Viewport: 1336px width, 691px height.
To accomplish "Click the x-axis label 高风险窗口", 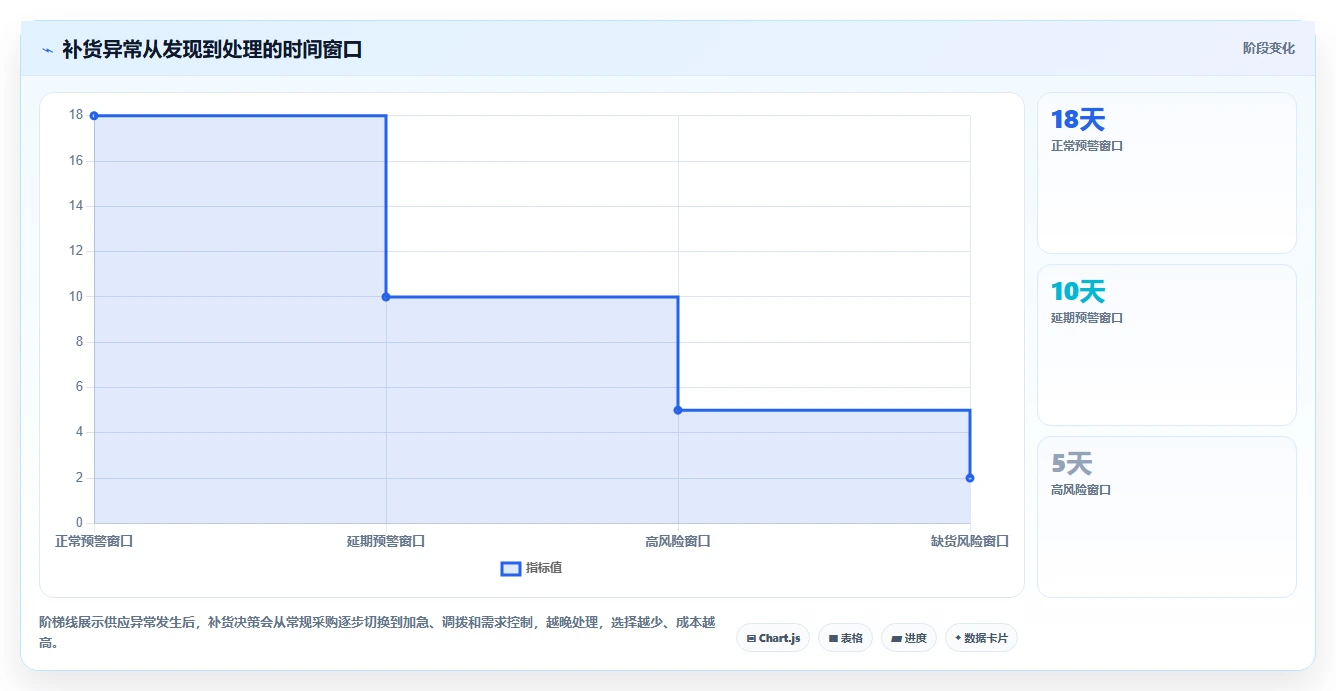I will (x=678, y=541).
